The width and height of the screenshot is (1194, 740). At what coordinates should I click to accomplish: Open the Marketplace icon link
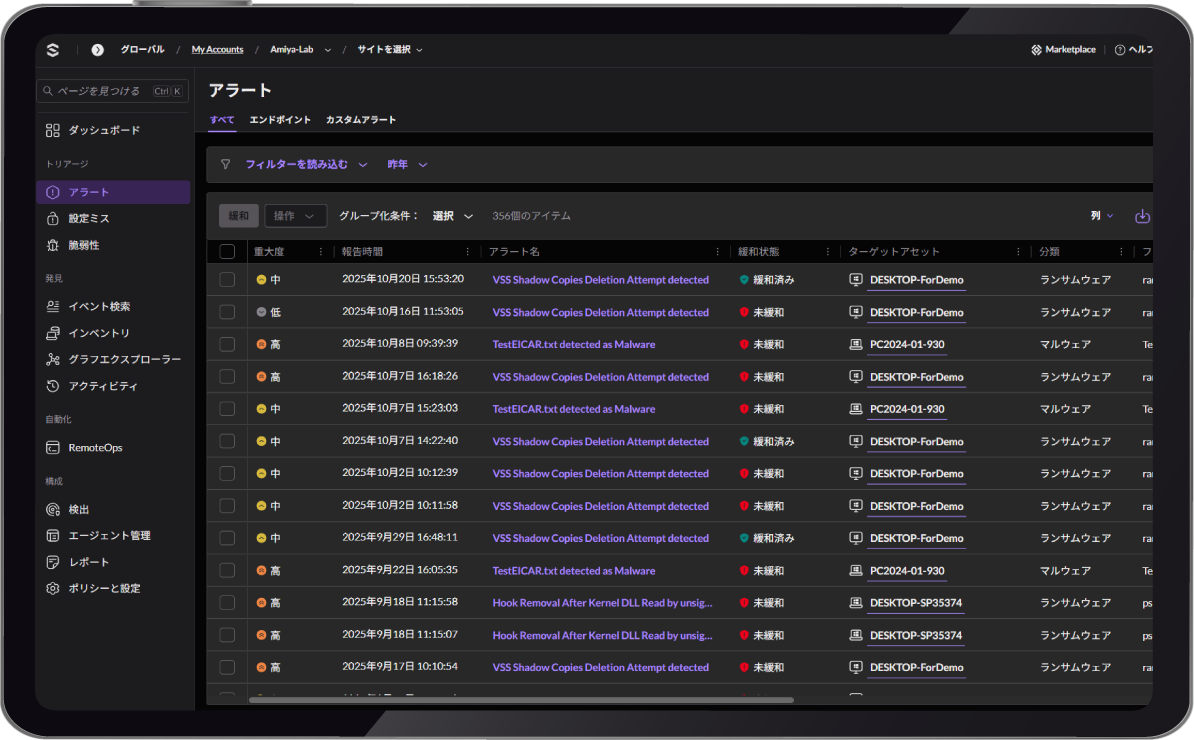pos(1036,50)
